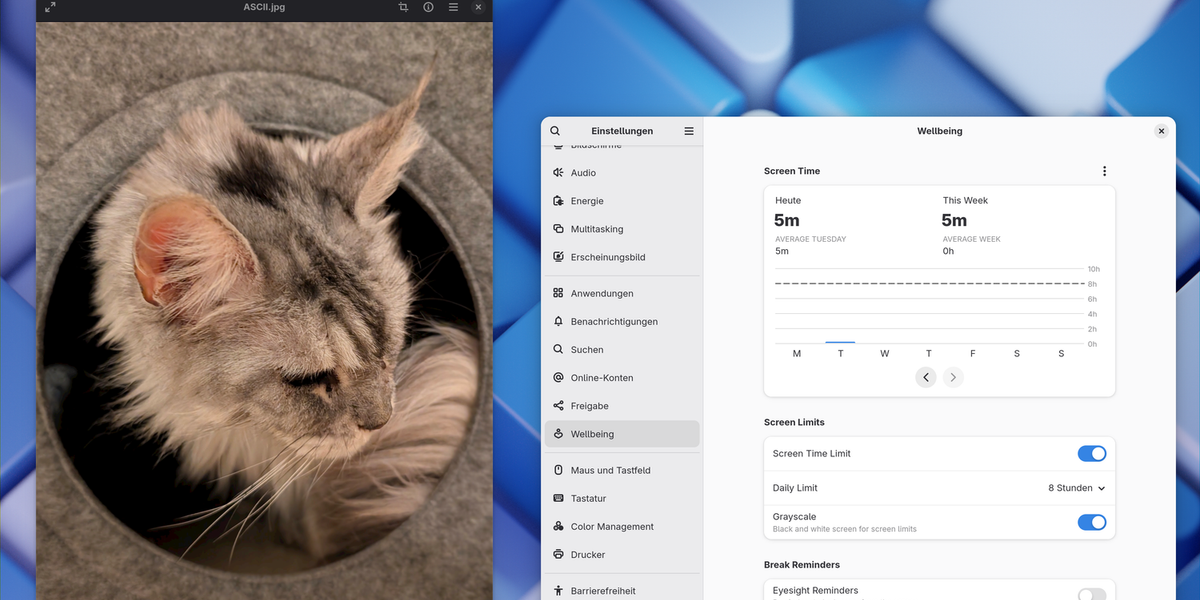Close the Wellbeing settings window
Screen dimensions: 1200x600
[x=1161, y=131]
